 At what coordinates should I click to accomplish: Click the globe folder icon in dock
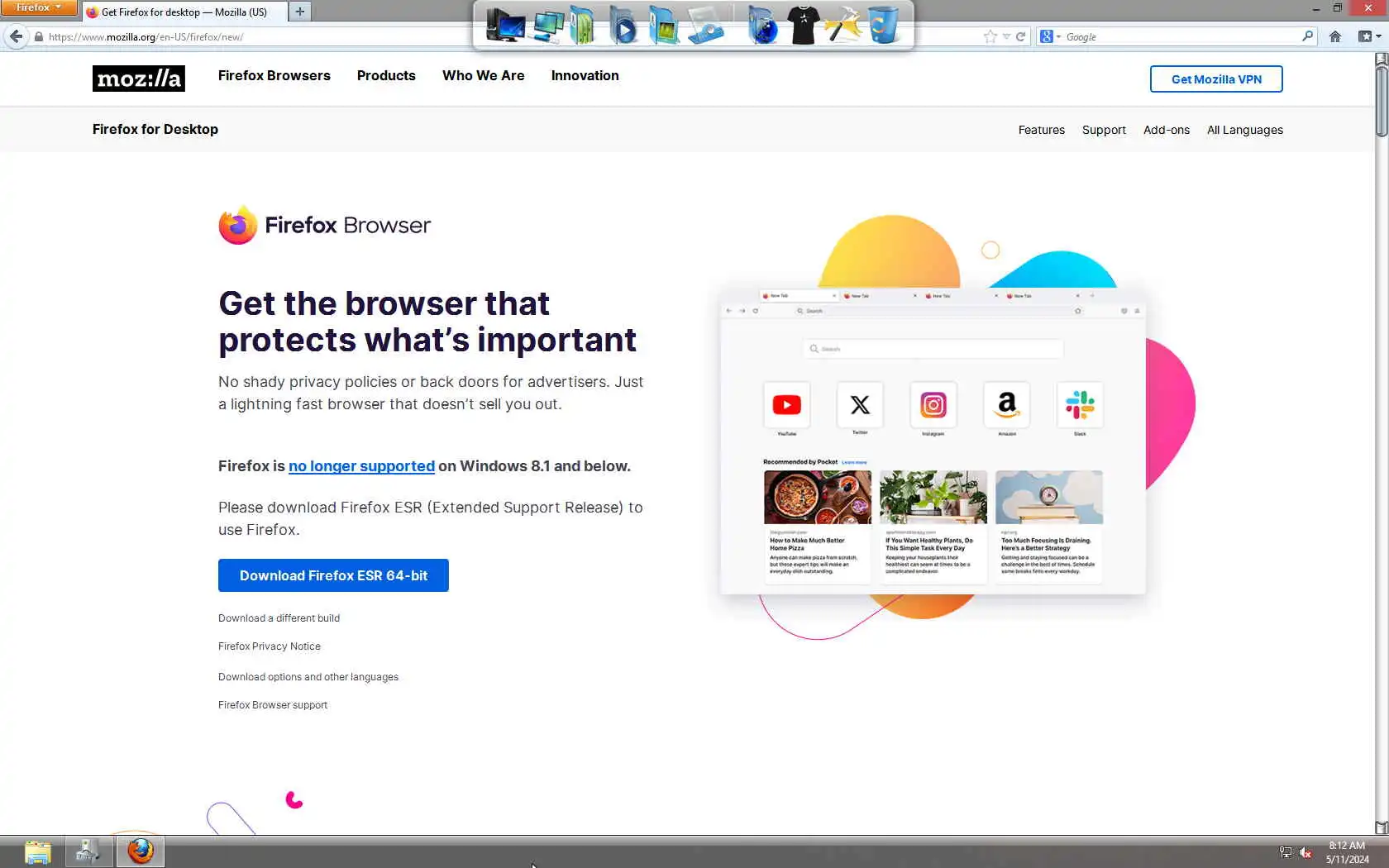tap(762, 25)
